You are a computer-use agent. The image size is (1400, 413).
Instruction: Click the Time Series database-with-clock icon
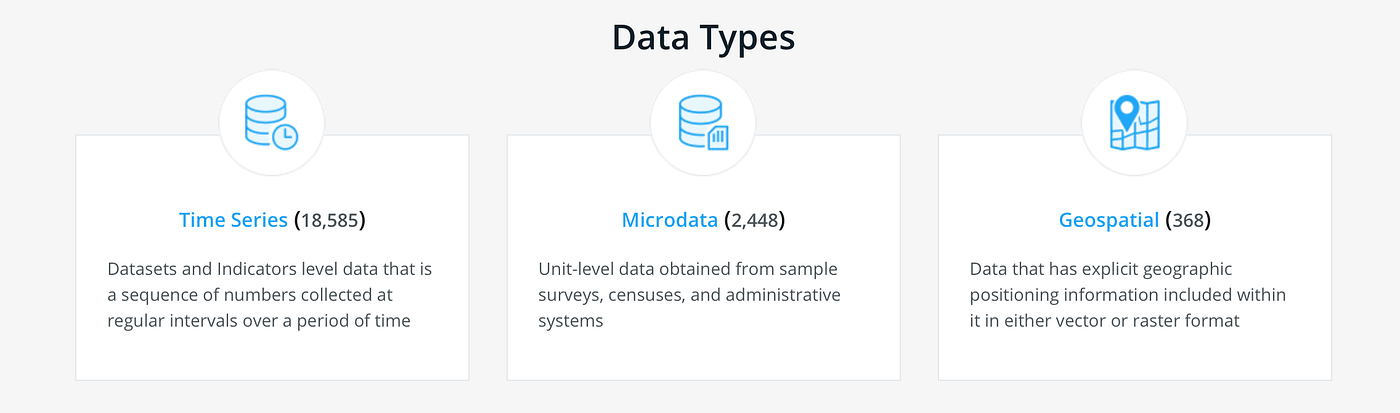pyautogui.click(x=271, y=124)
